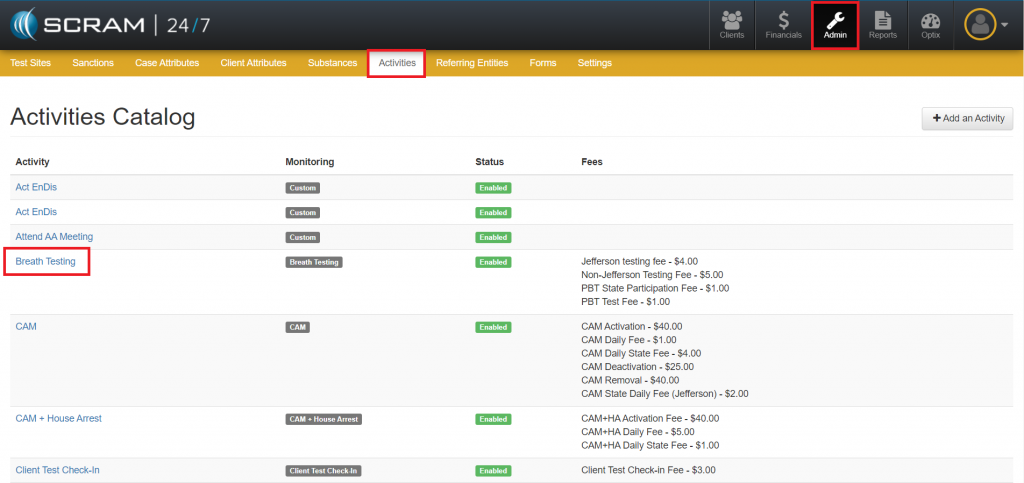Open the Attend AA Meeting activity
Image resolution: width=1024 pixels, height=483 pixels.
[x=54, y=237]
